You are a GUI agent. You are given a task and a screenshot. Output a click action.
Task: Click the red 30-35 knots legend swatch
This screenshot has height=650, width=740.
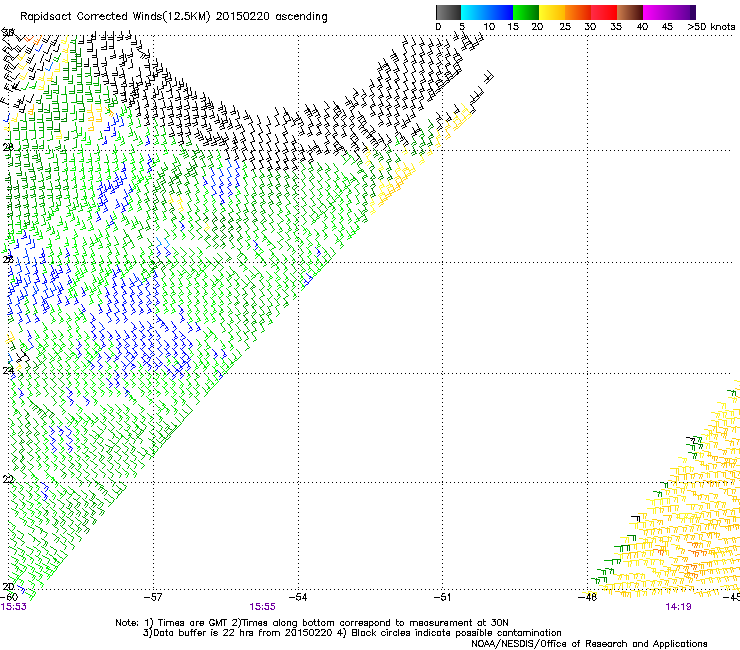pos(604,12)
